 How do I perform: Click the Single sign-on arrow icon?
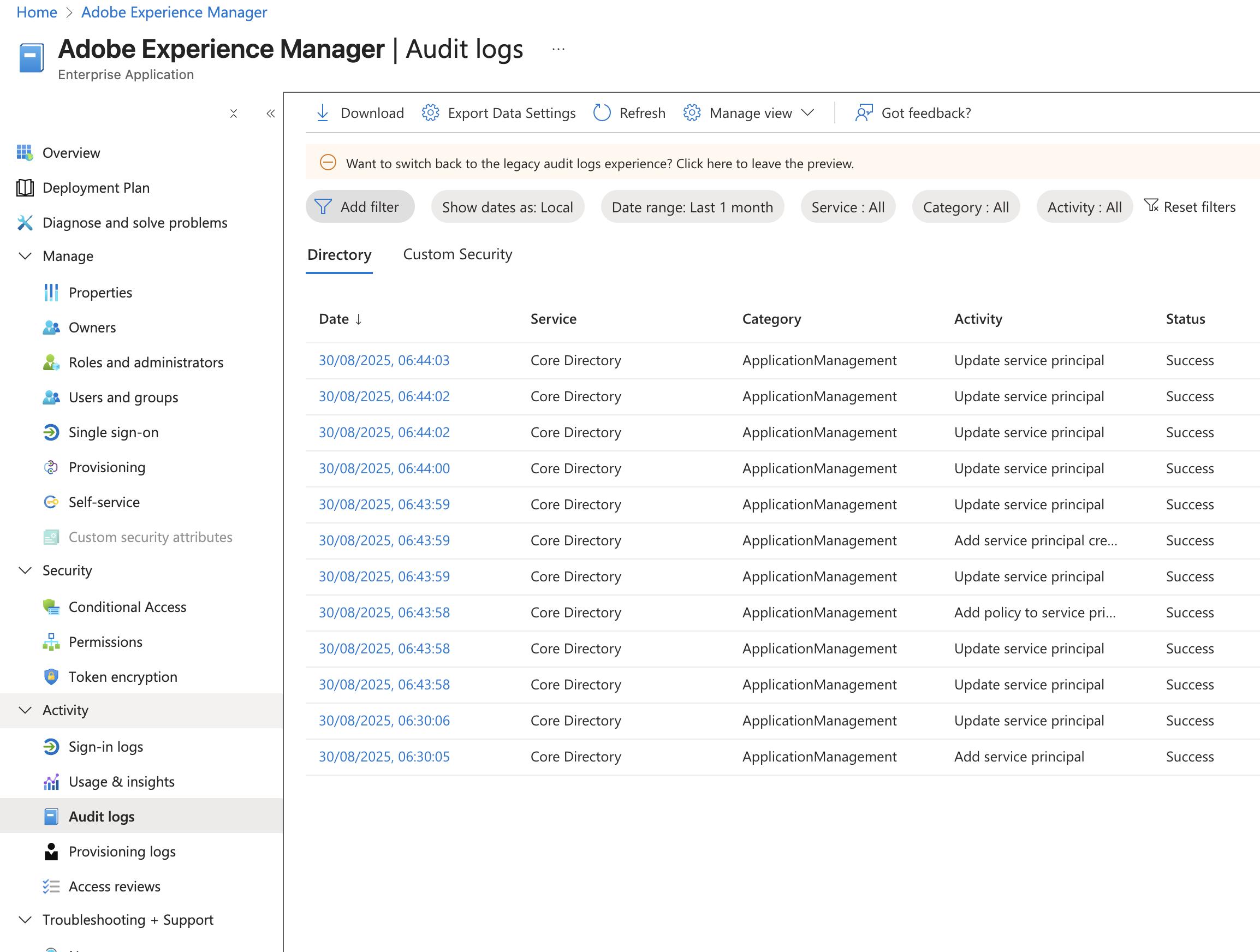pyautogui.click(x=51, y=432)
